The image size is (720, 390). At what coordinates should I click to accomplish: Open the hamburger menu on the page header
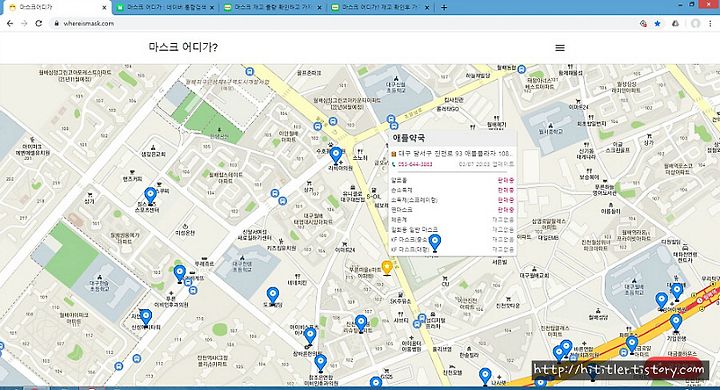click(x=560, y=48)
